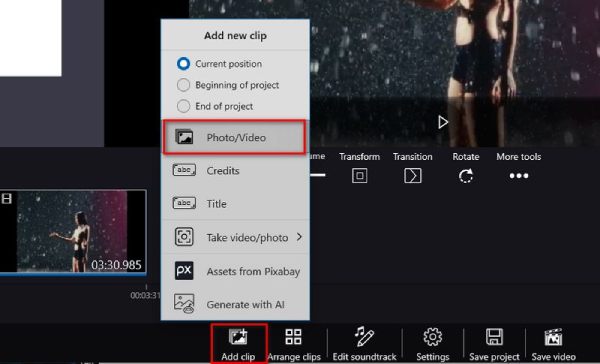Select the Current position radio button
Image resolution: width=600 pixels, height=364 pixels.
pos(183,64)
